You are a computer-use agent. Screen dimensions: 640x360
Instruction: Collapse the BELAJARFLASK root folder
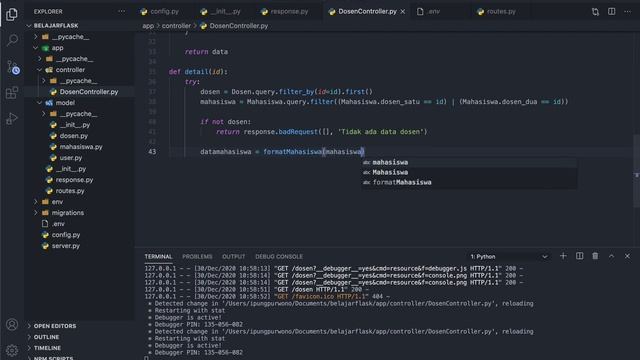coord(56,25)
